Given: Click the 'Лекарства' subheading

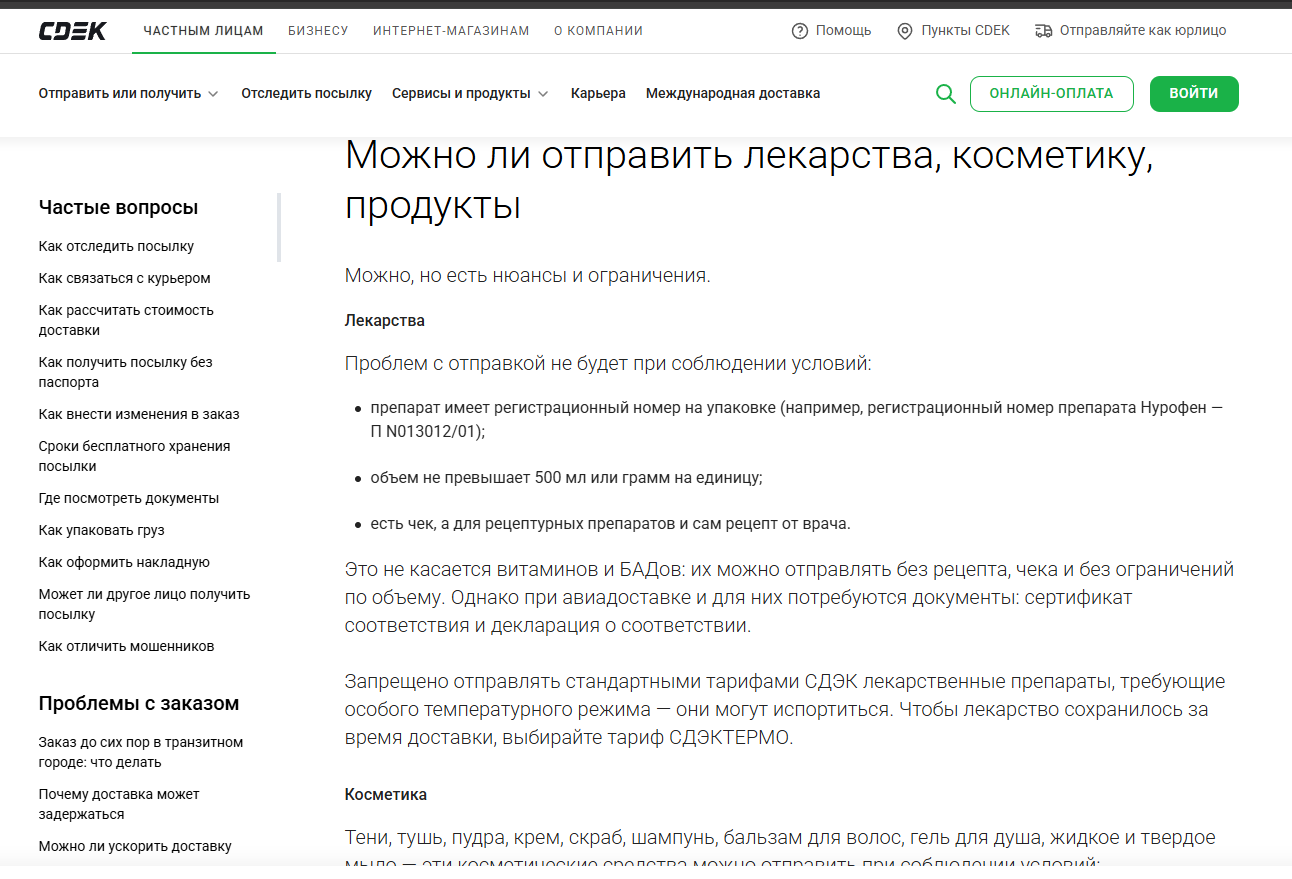Looking at the screenshot, I should (x=385, y=321).
